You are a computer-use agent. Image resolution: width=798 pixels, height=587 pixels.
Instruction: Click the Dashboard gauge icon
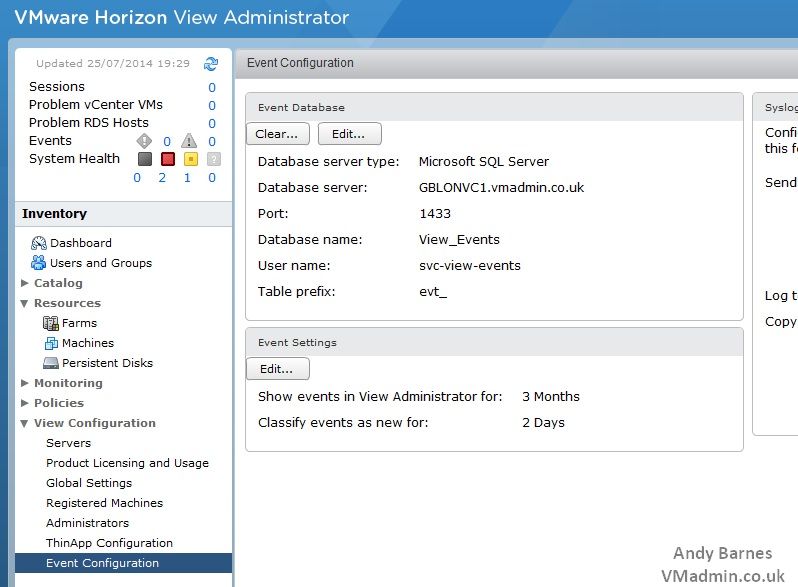tap(39, 243)
